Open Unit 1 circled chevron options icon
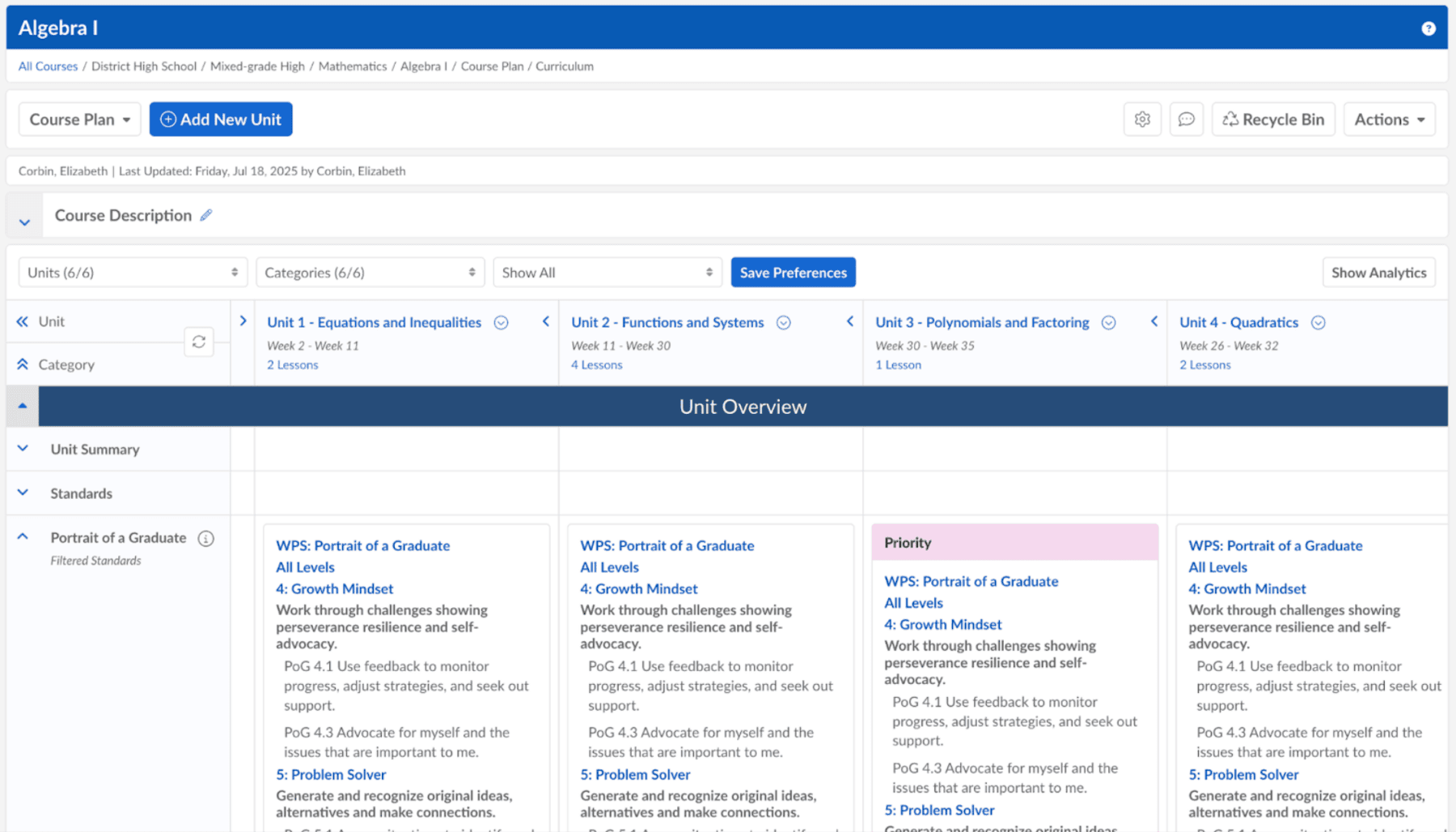This screenshot has width=1456, height=832. pos(502,323)
